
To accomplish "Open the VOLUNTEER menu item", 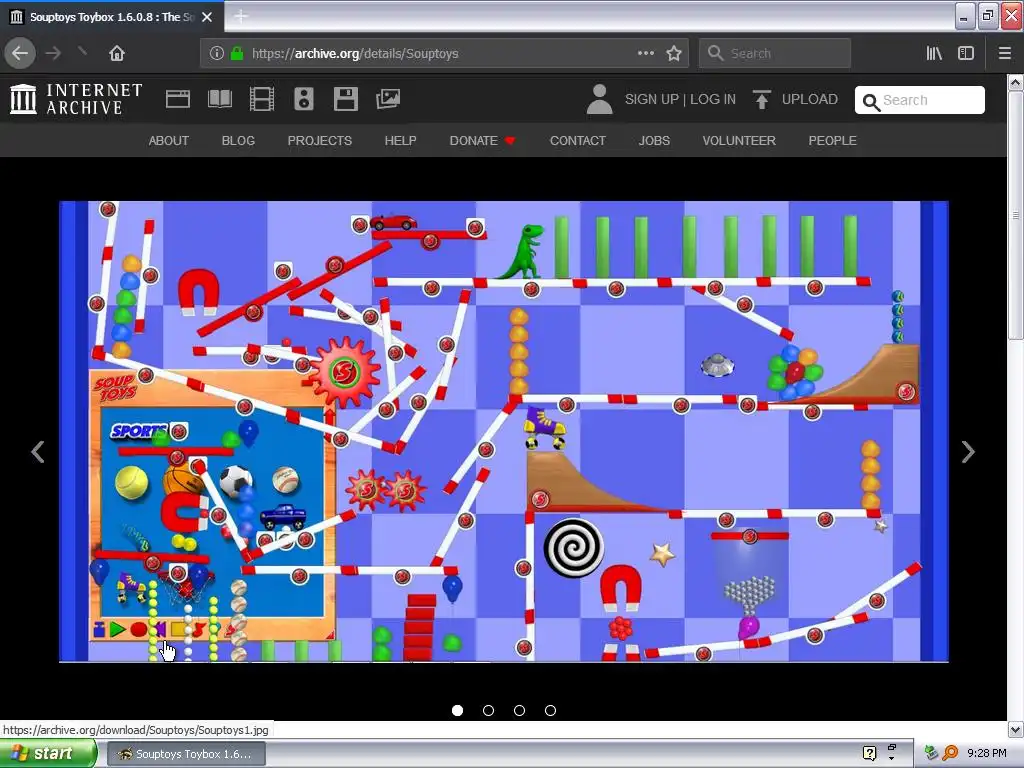I will click(739, 140).
